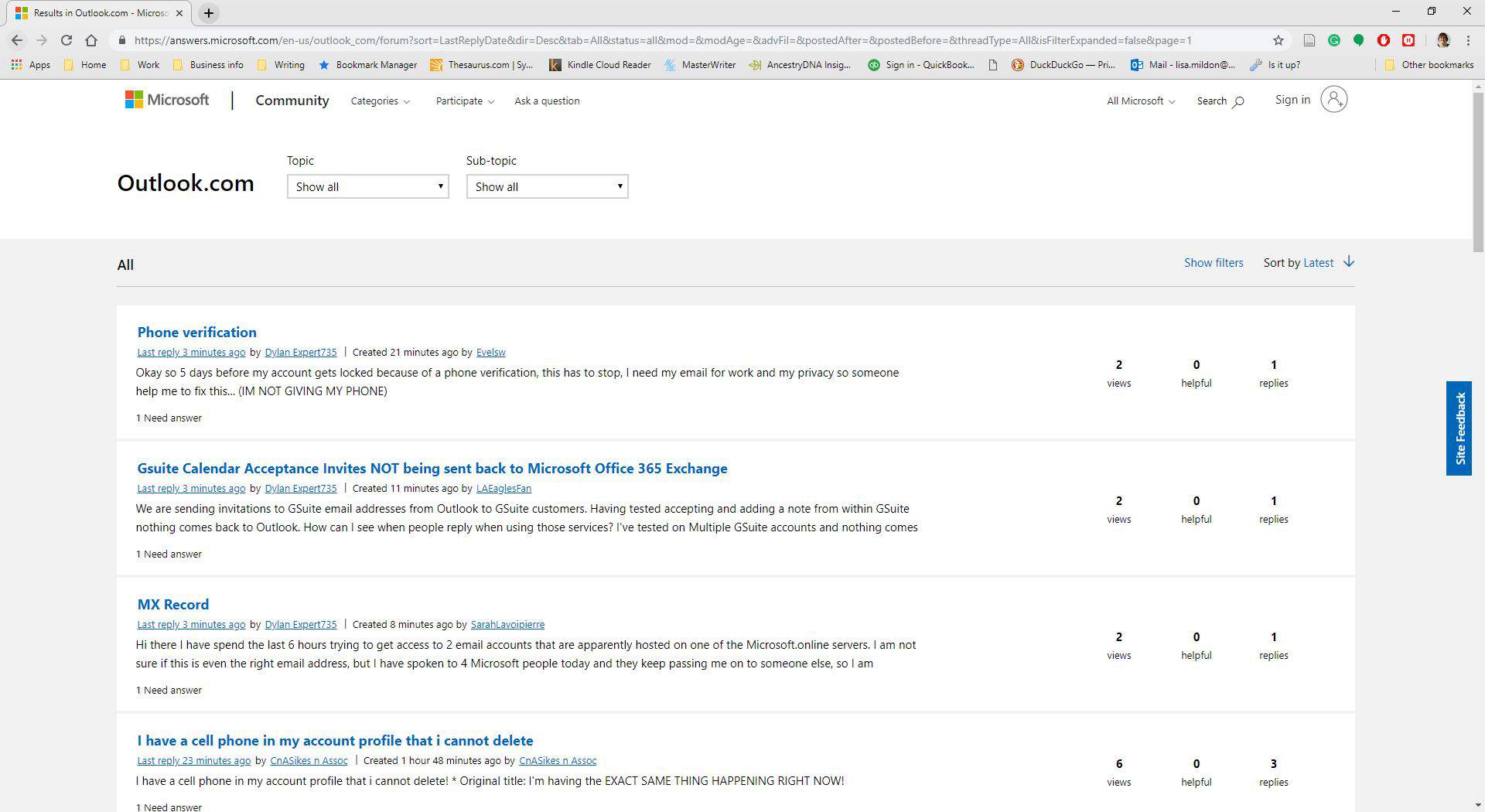Open the AncestryDNA Insights bookmark
The width and height of the screenshot is (1485, 812).
pyautogui.click(x=800, y=65)
